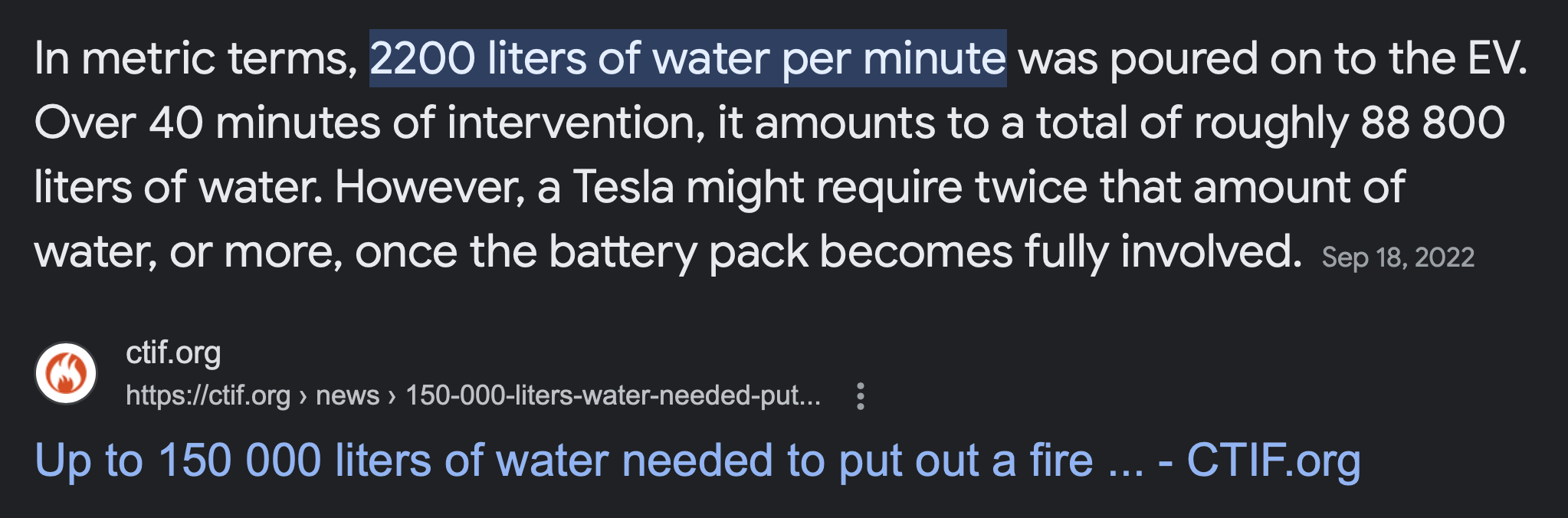Click the "88 800" figure in the snippet

[1432, 123]
